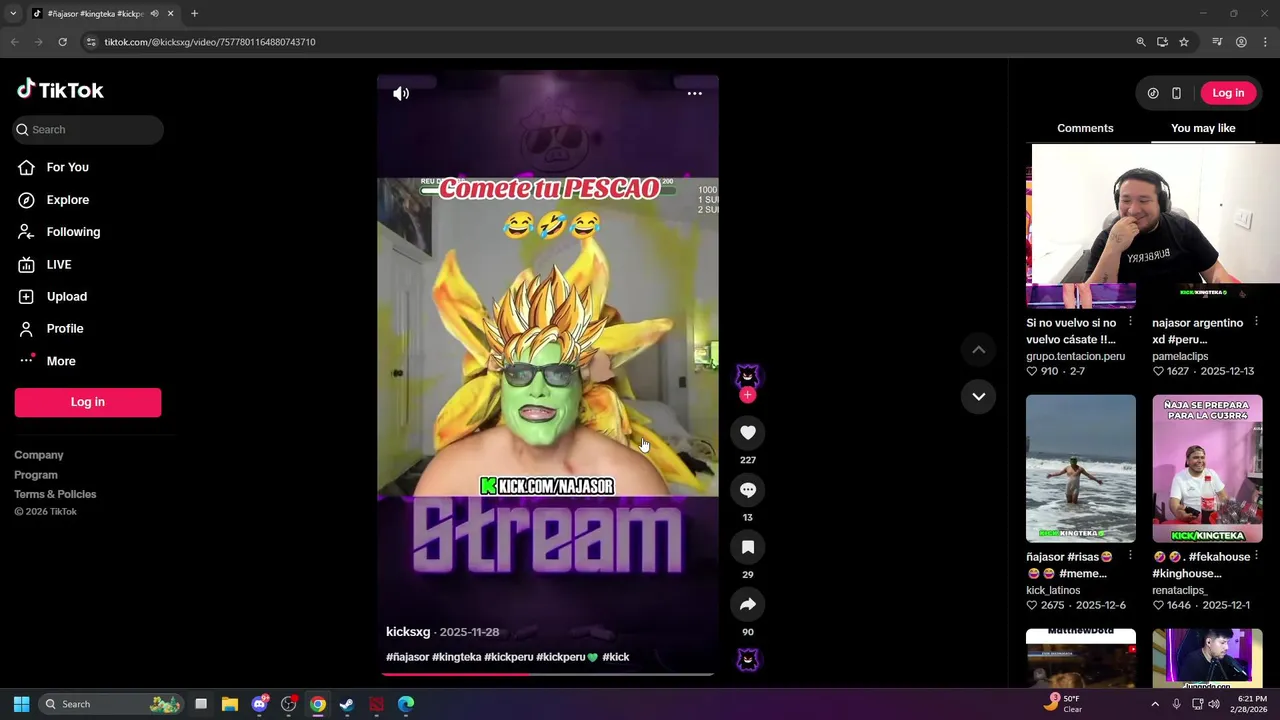Open Microsoft Edge from the taskbar
Screen dimensions: 1280x720
click(x=405, y=704)
